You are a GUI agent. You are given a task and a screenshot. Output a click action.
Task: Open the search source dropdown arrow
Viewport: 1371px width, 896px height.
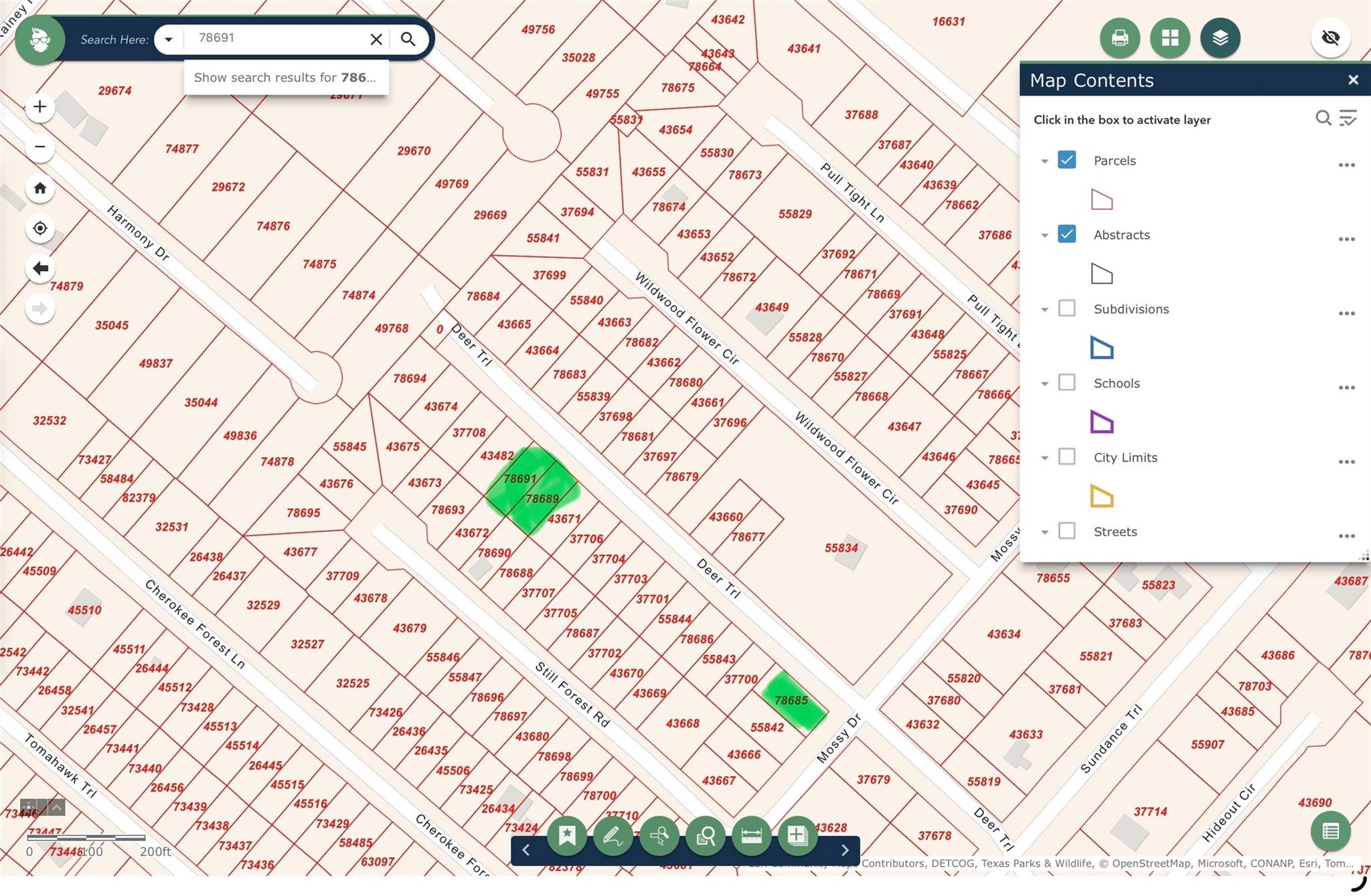tap(169, 39)
